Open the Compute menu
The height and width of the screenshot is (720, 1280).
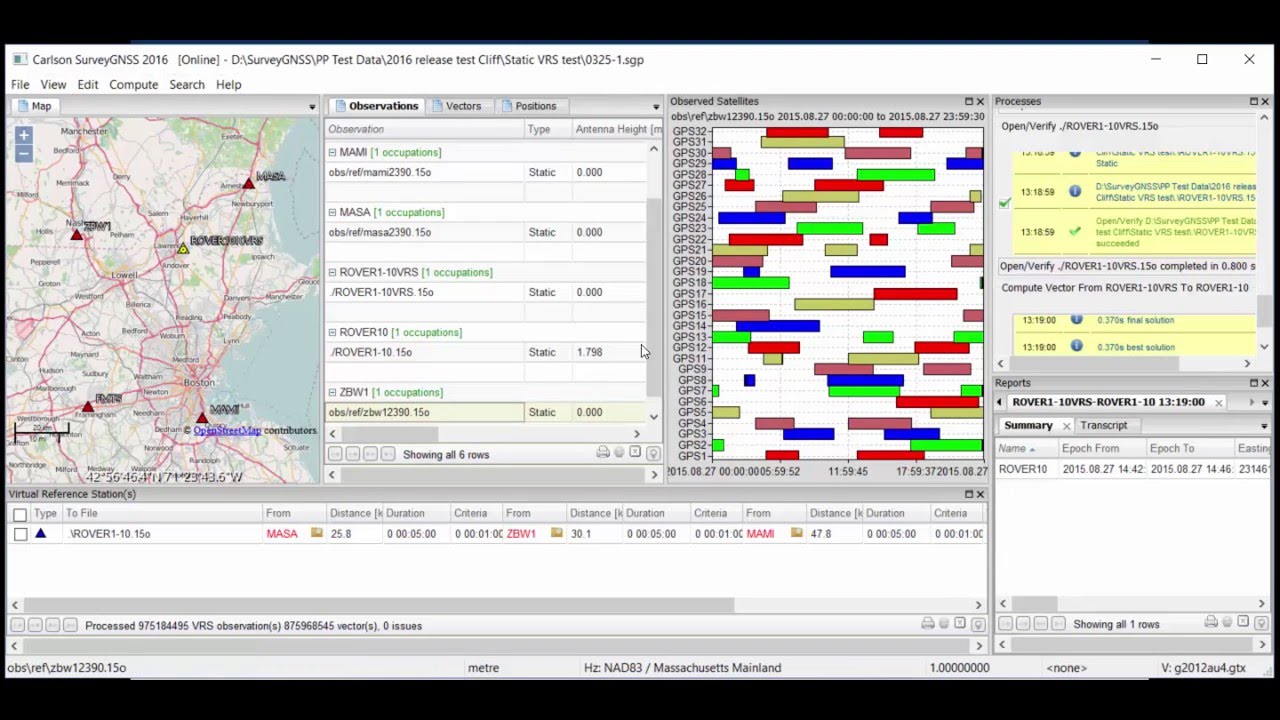[133, 85]
